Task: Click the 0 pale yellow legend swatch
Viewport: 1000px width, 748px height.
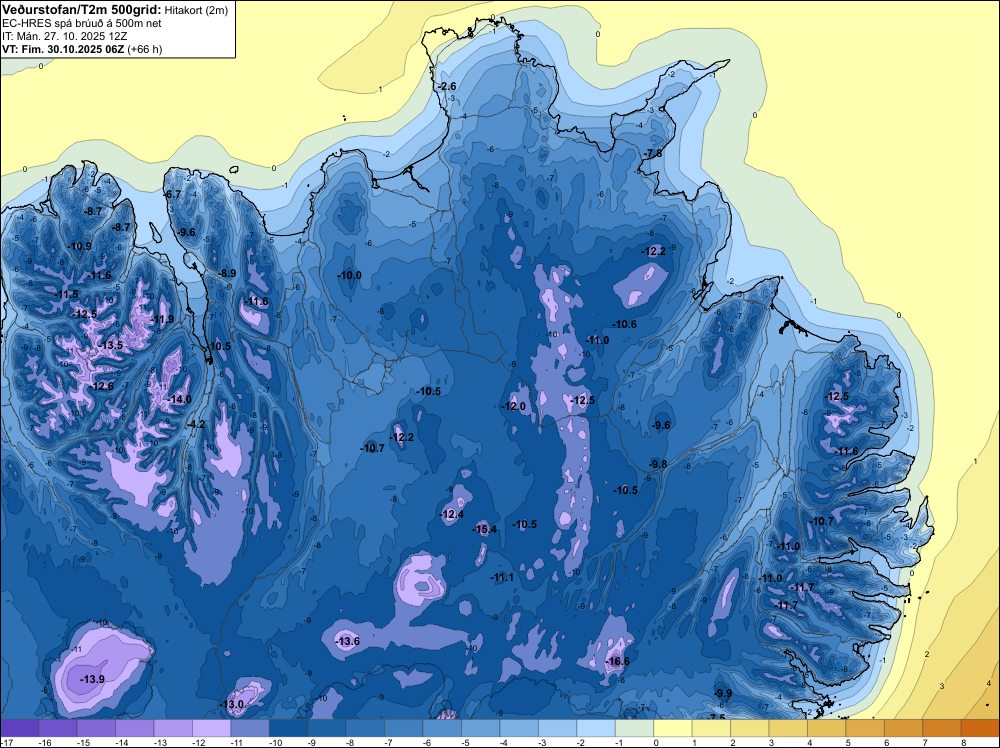Action: tap(673, 728)
